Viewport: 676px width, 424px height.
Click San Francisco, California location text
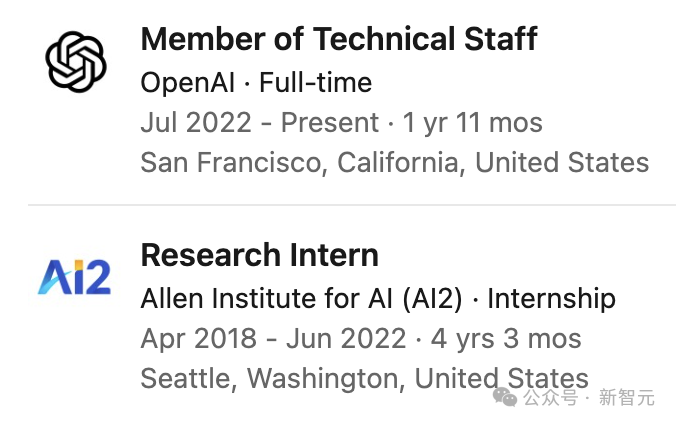click(x=302, y=163)
